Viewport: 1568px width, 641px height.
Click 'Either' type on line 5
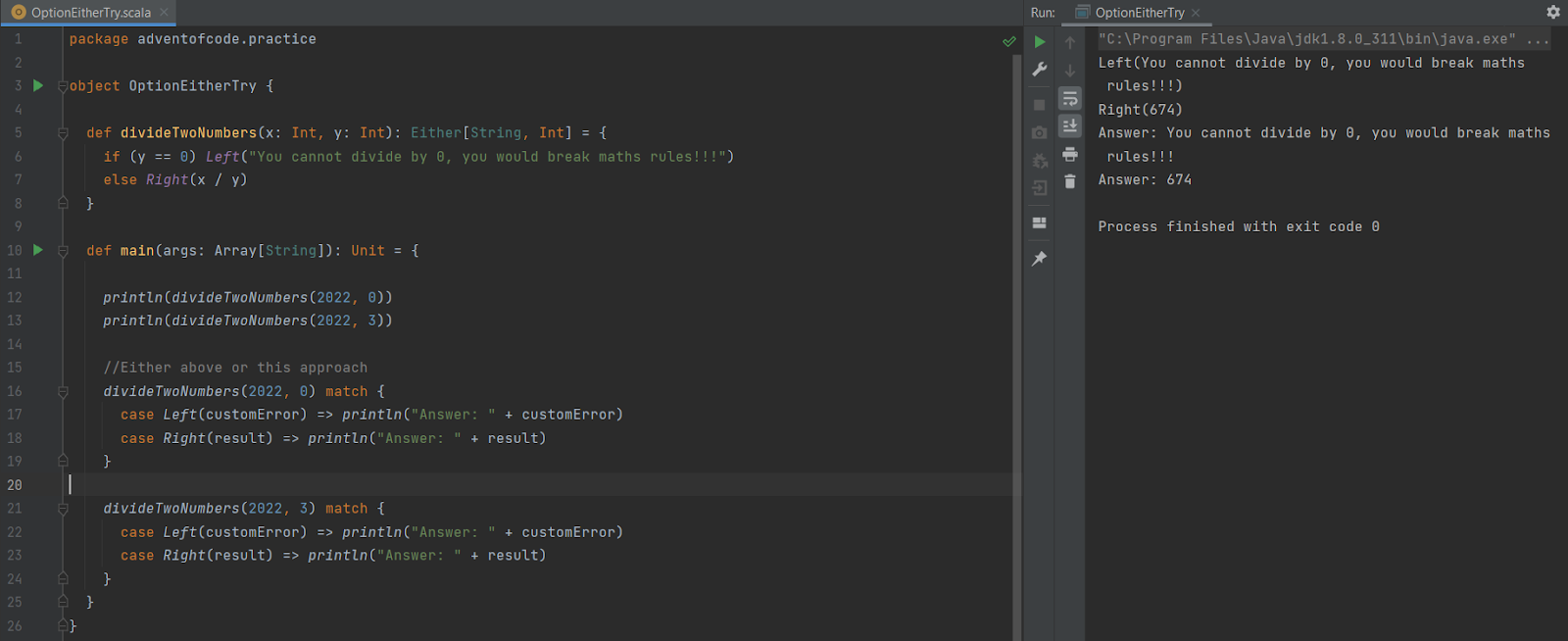click(x=436, y=132)
